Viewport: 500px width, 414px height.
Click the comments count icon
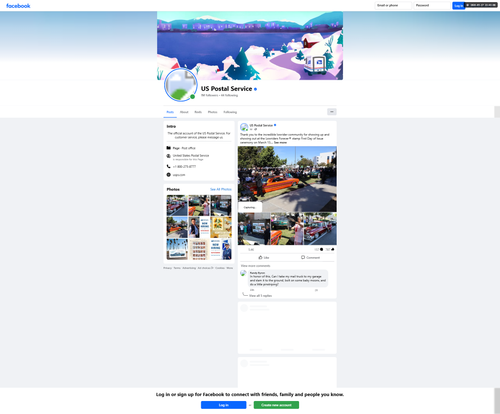(322, 249)
